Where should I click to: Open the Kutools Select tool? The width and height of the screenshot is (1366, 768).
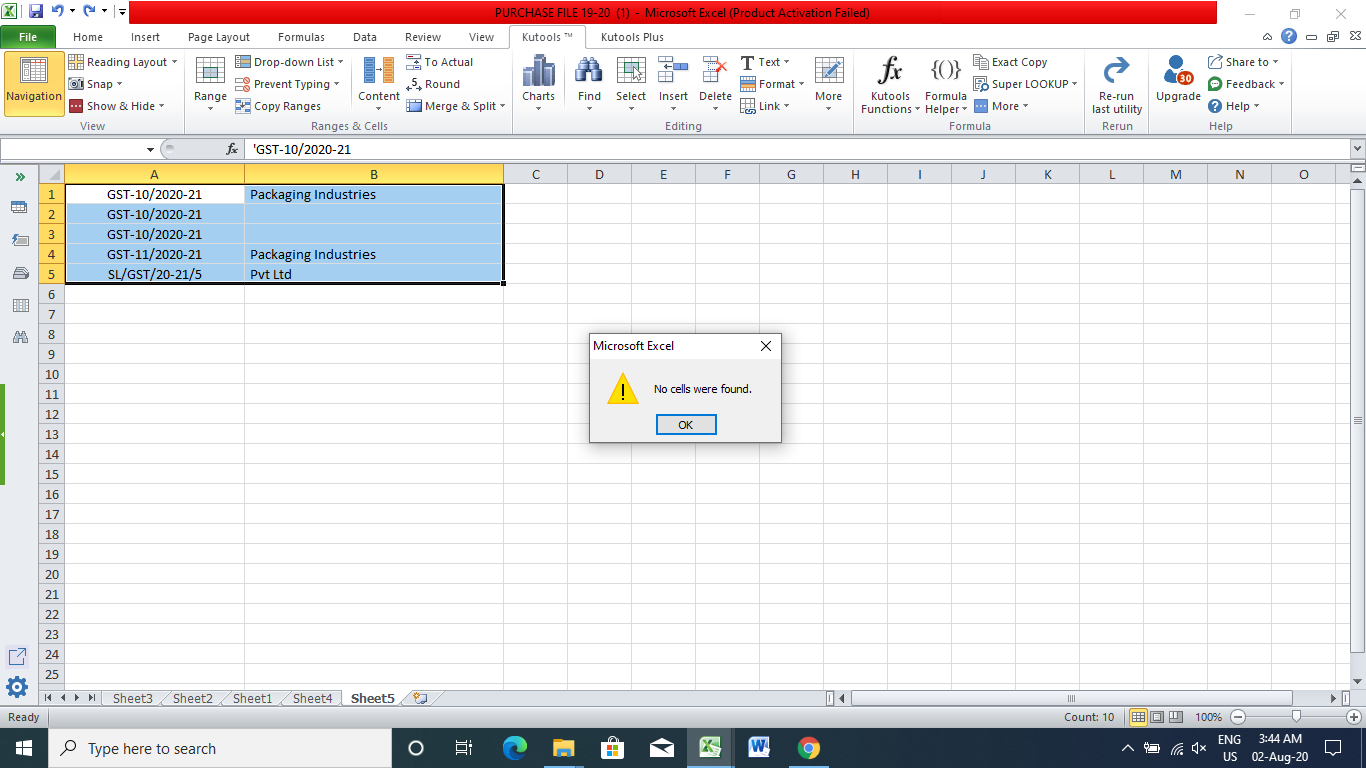[631, 84]
